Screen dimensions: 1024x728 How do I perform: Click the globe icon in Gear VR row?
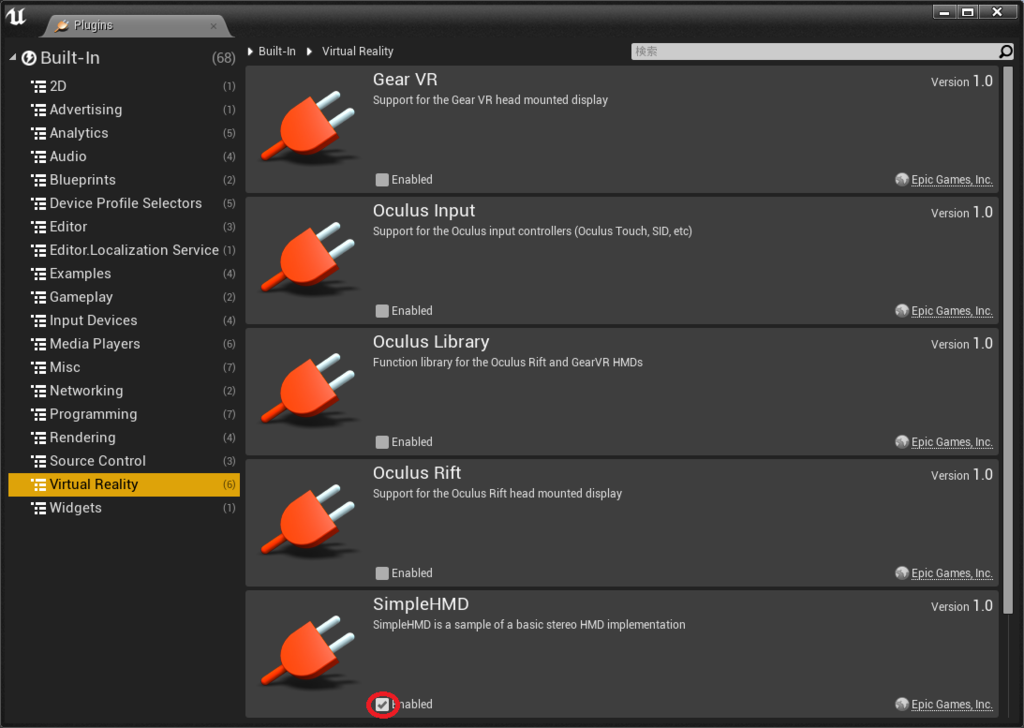(902, 180)
